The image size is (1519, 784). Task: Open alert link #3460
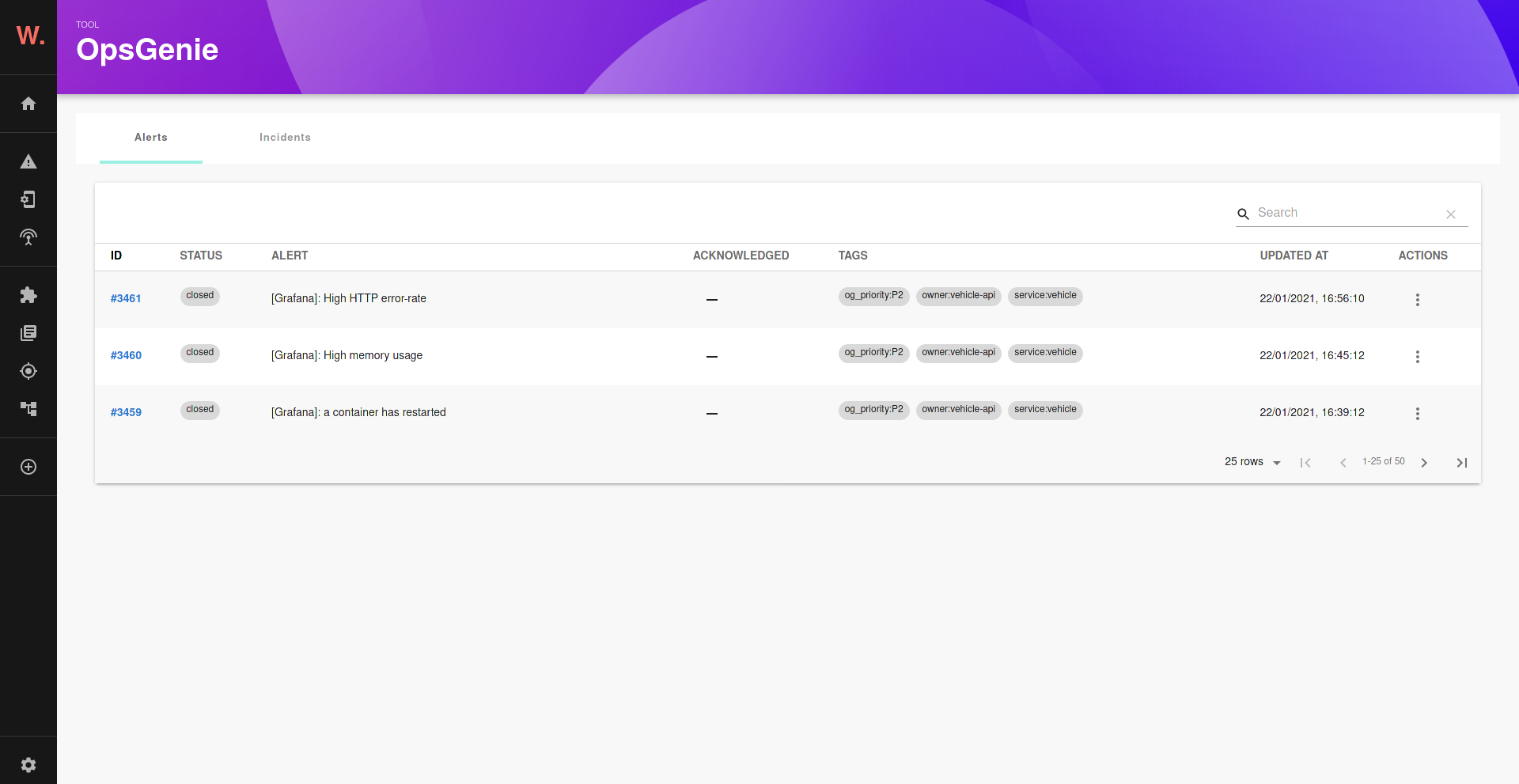tap(126, 355)
